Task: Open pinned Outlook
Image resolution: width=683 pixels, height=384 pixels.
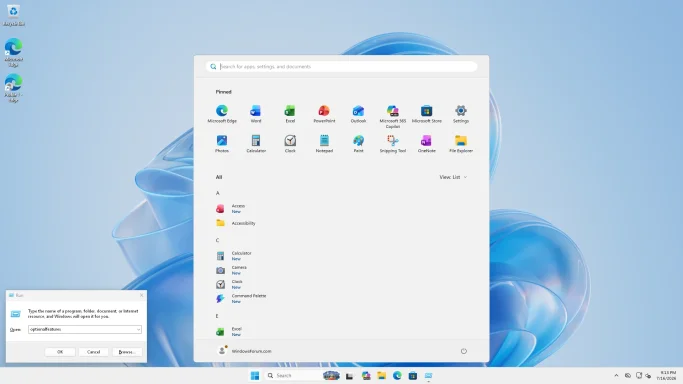Action: coord(358,114)
